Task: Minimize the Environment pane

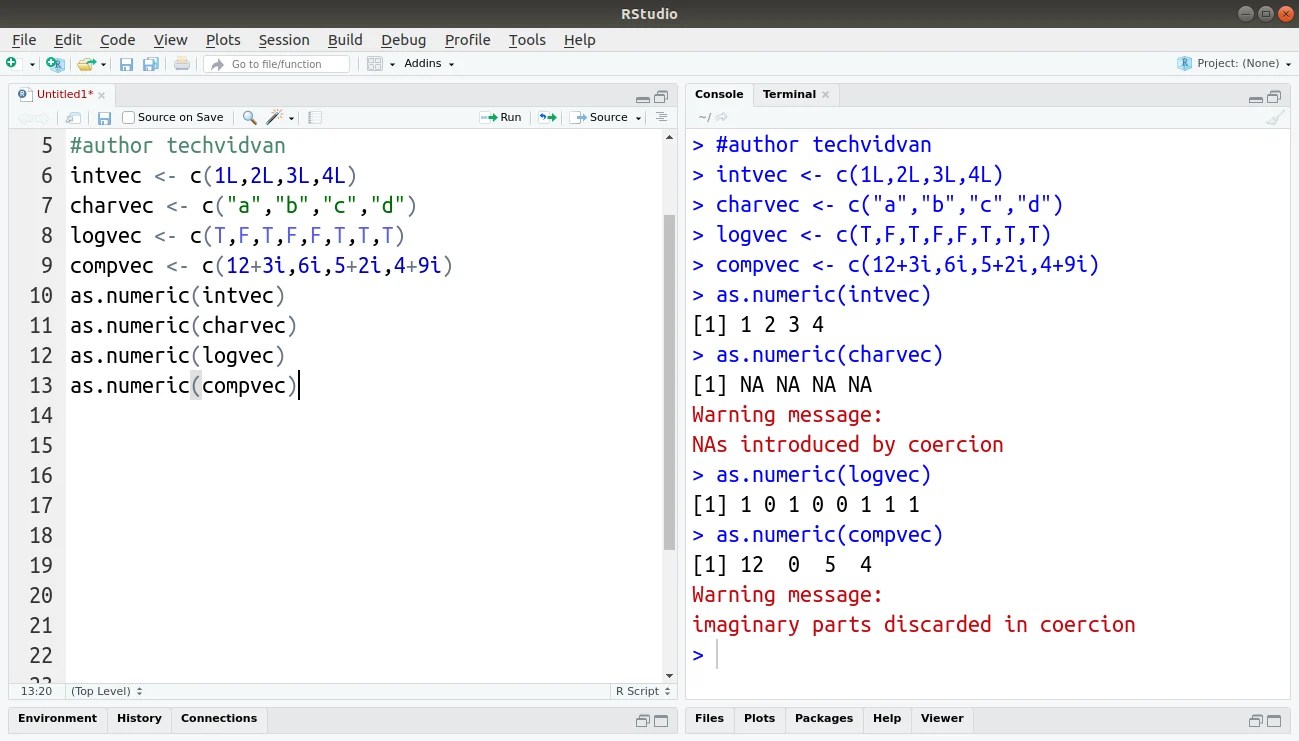Action: click(x=642, y=721)
